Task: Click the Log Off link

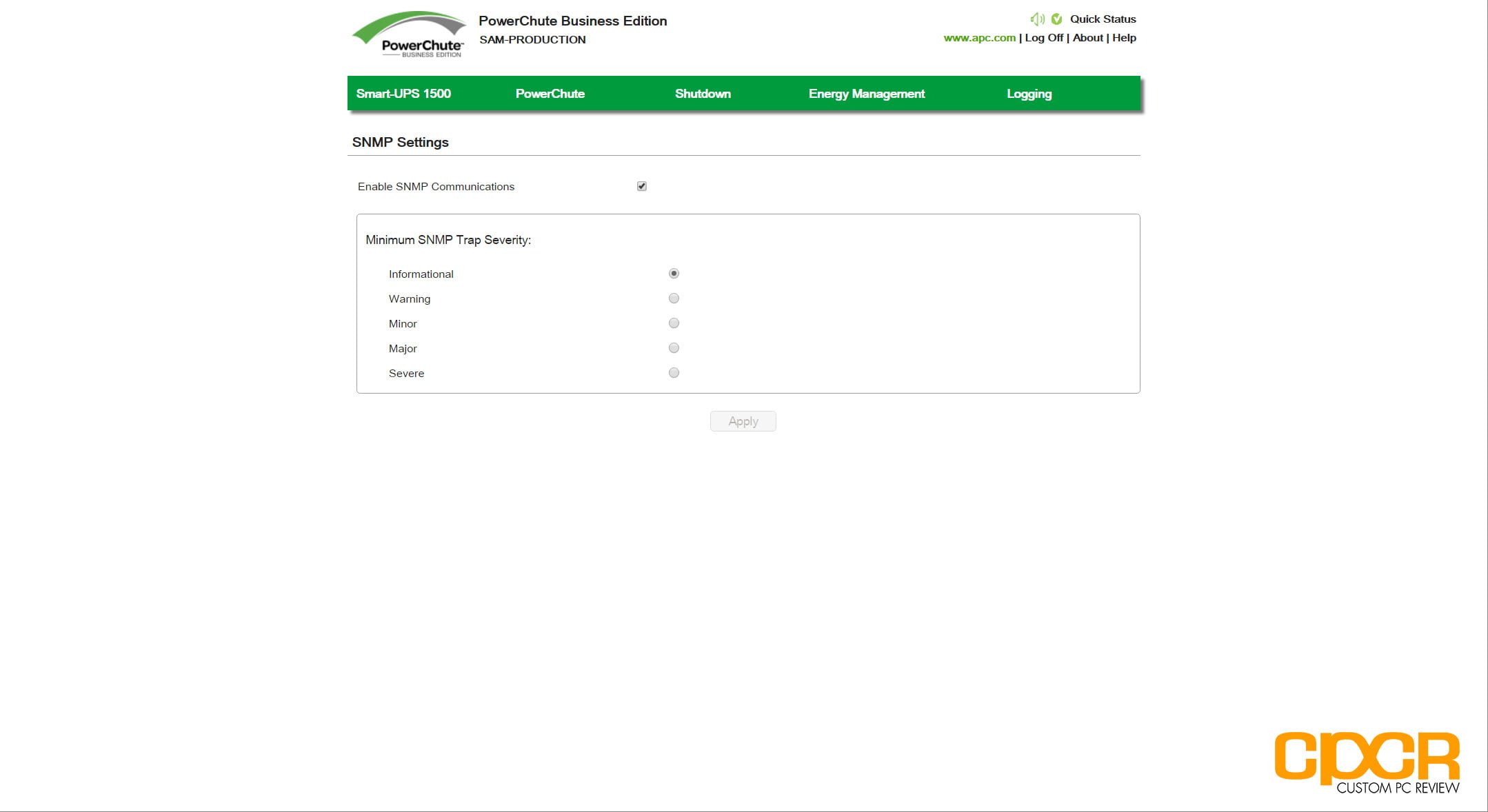Action: point(1044,38)
